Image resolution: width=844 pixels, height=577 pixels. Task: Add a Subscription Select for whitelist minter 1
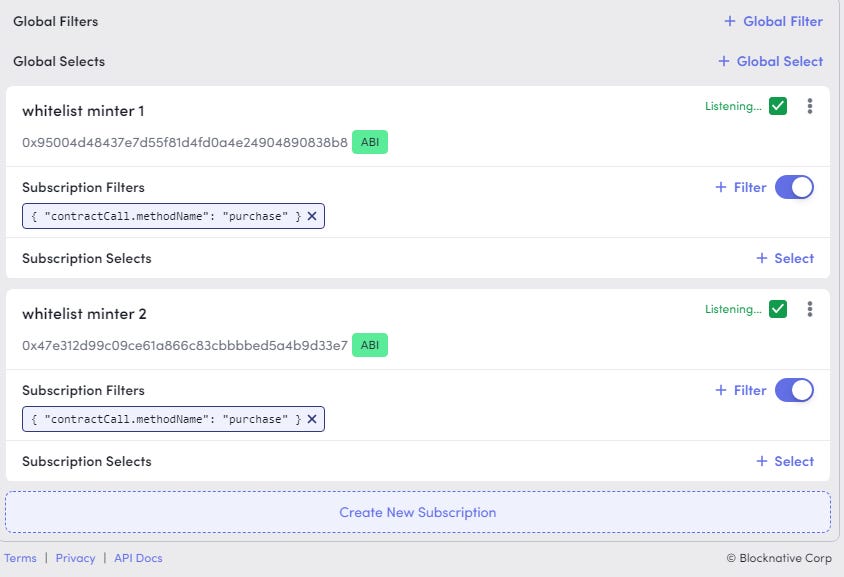point(786,258)
